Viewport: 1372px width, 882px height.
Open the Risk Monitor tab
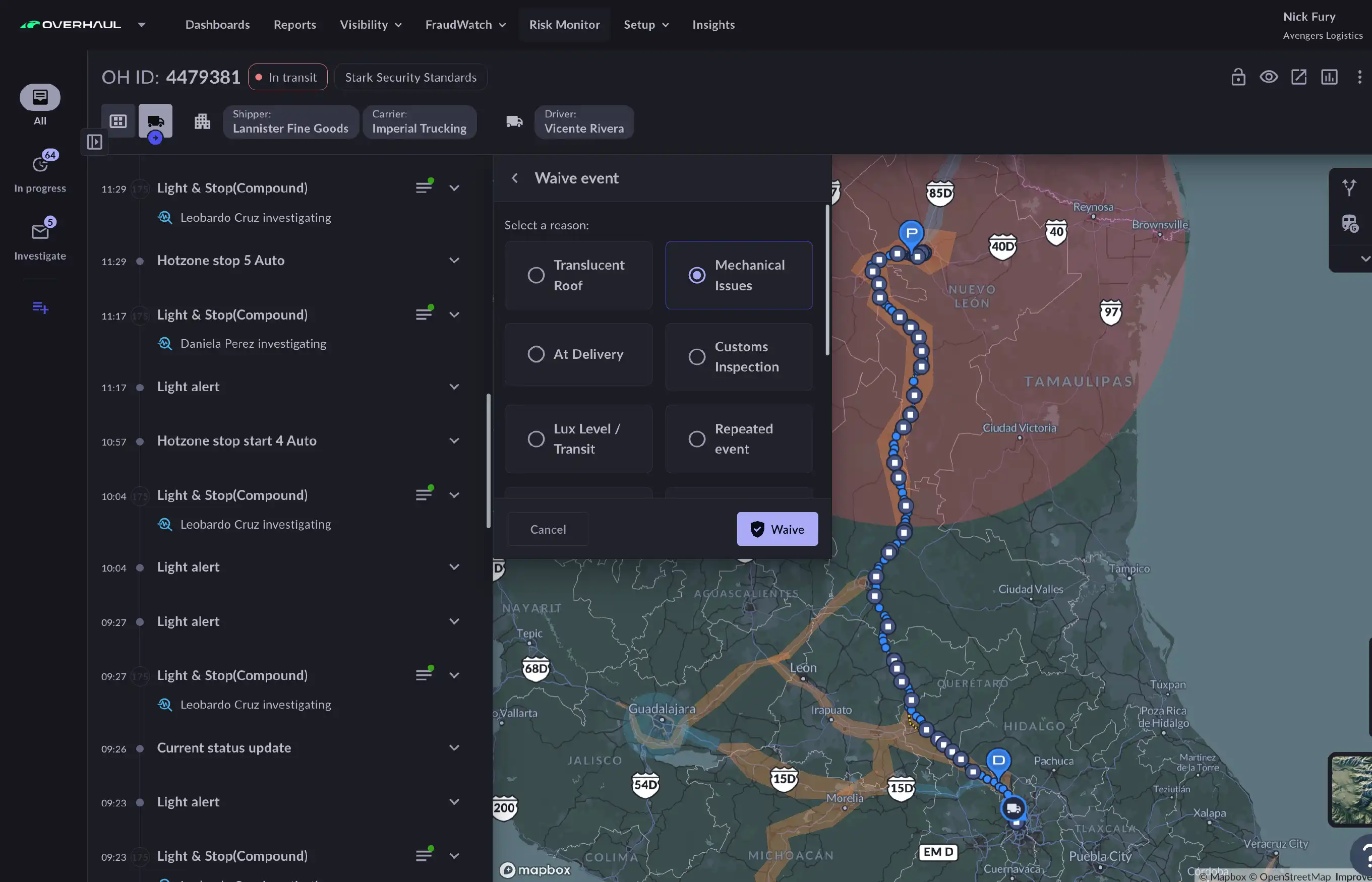[x=564, y=25]
